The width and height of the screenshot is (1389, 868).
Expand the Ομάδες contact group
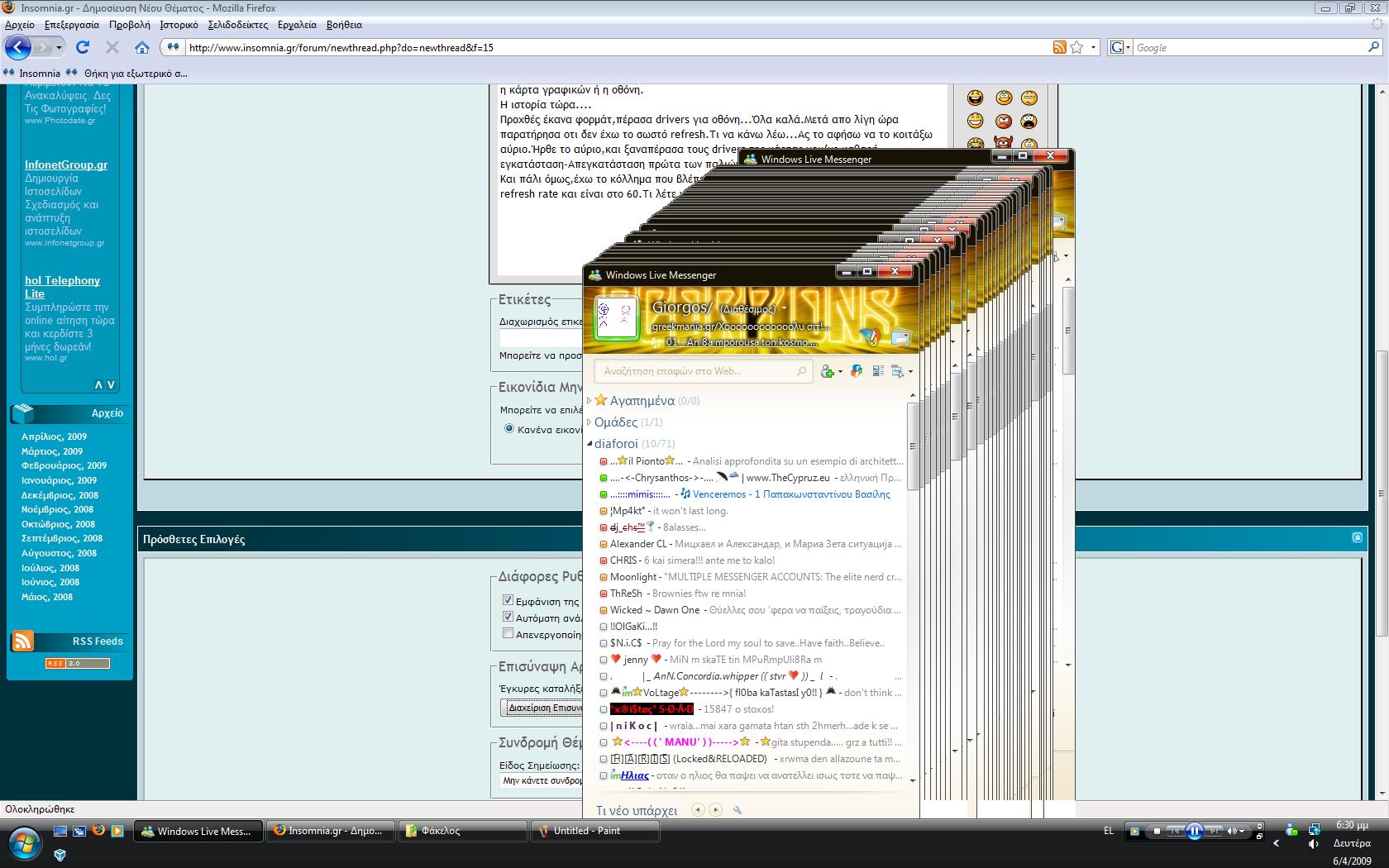(589, 422)
